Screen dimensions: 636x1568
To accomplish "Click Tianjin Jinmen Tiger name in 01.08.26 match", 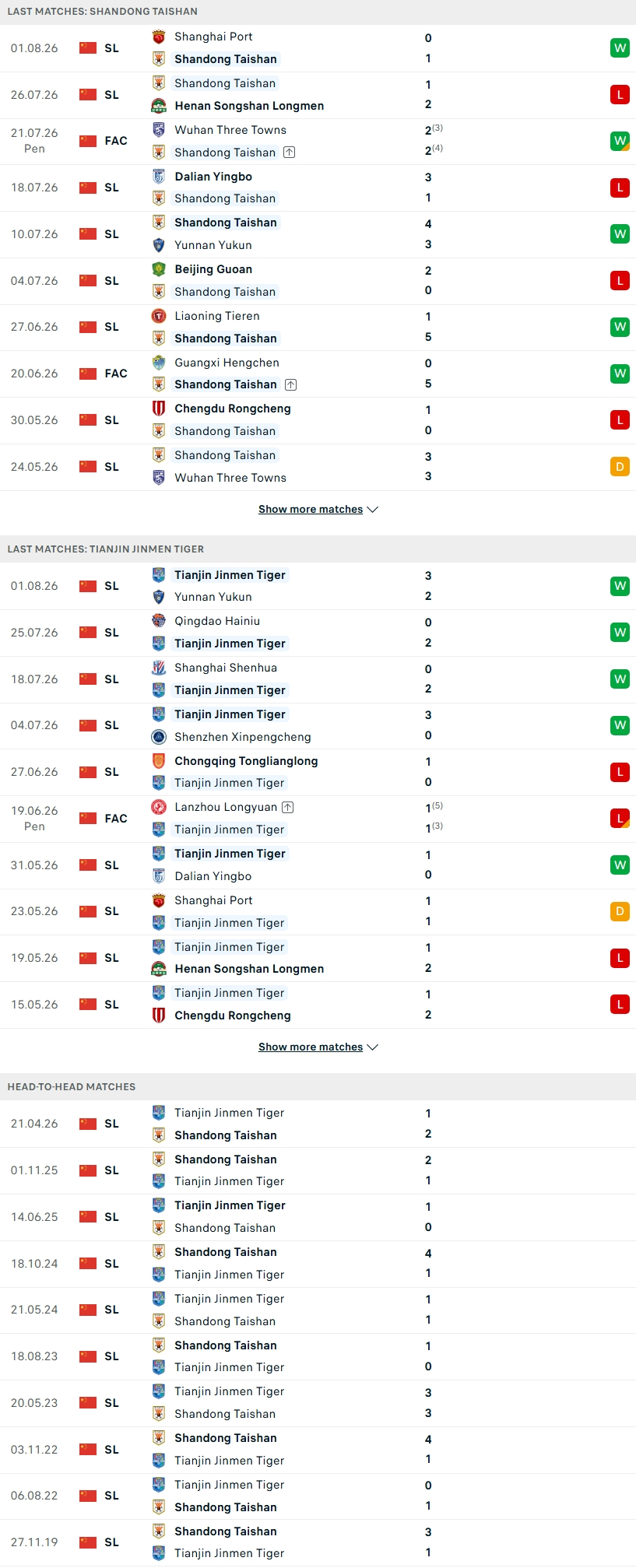I will click(x=230, y=575).
